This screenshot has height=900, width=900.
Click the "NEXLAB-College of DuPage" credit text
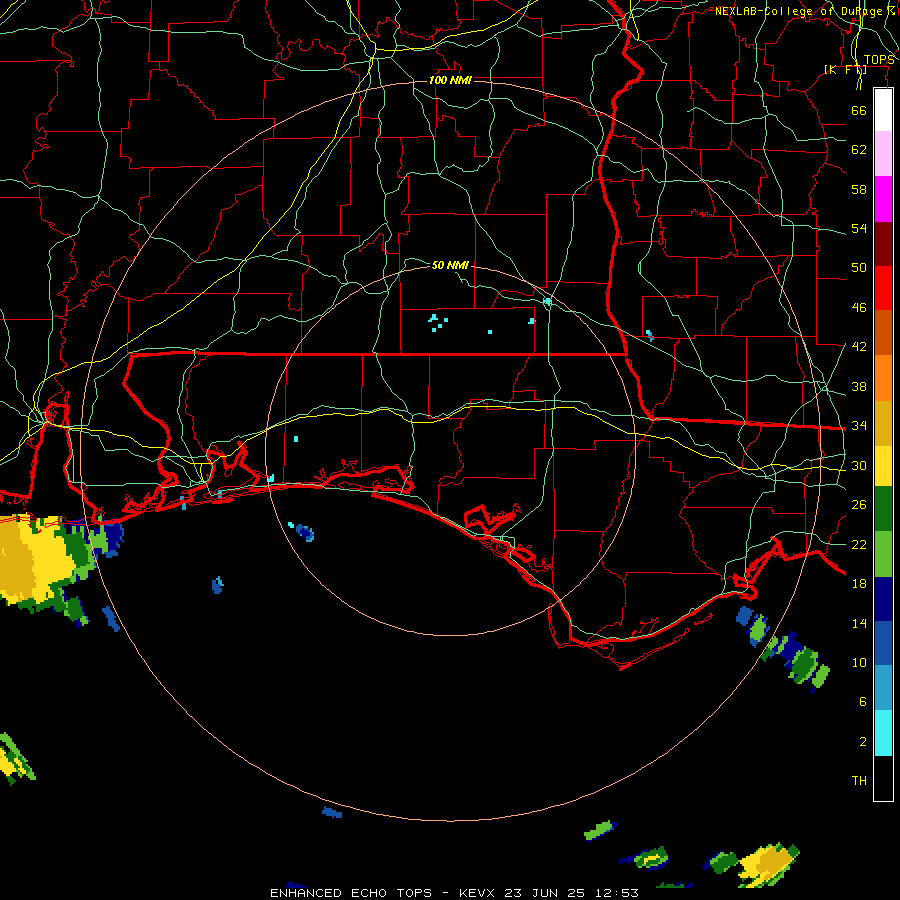coord(801,11)
